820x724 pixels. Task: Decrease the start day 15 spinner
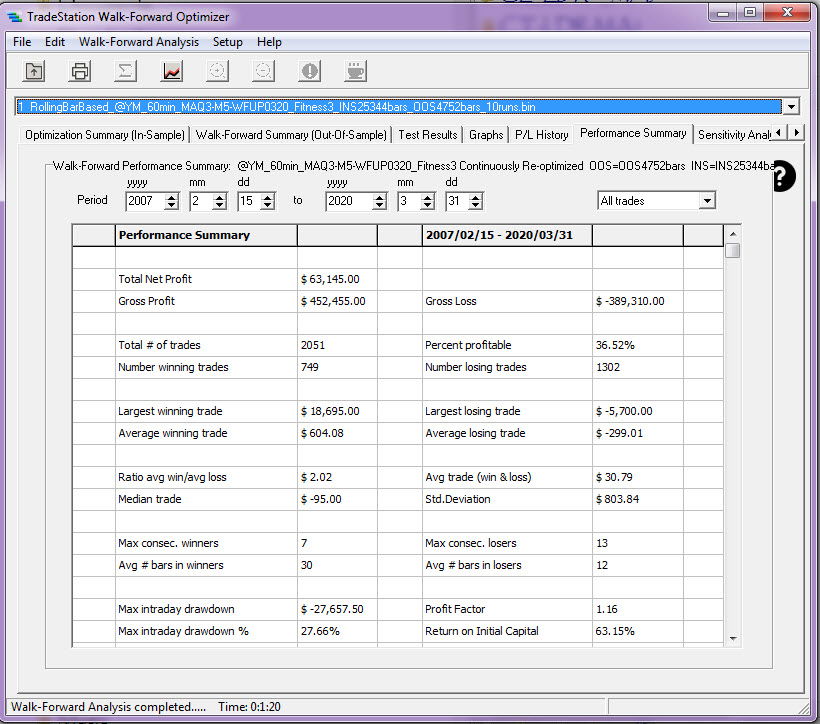pyautogui.click(x=268, y=205)
